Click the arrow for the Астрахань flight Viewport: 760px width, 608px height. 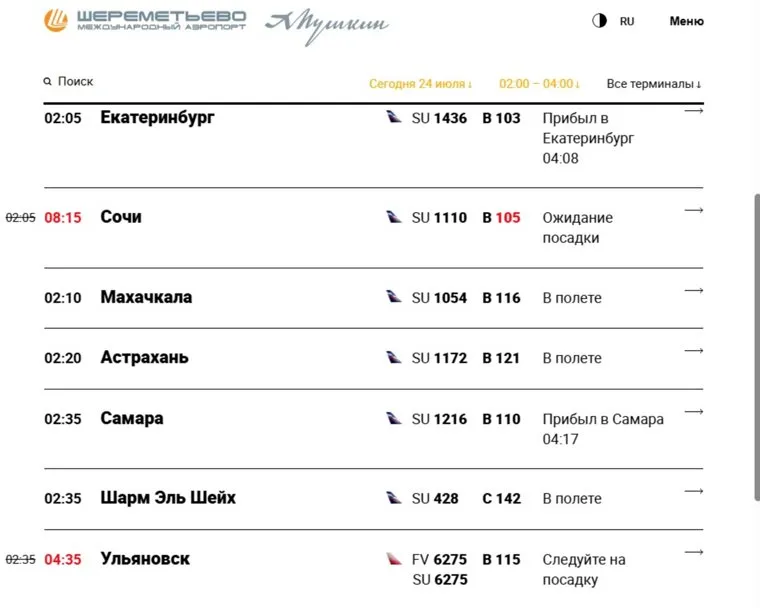click(x=693, y=351)
